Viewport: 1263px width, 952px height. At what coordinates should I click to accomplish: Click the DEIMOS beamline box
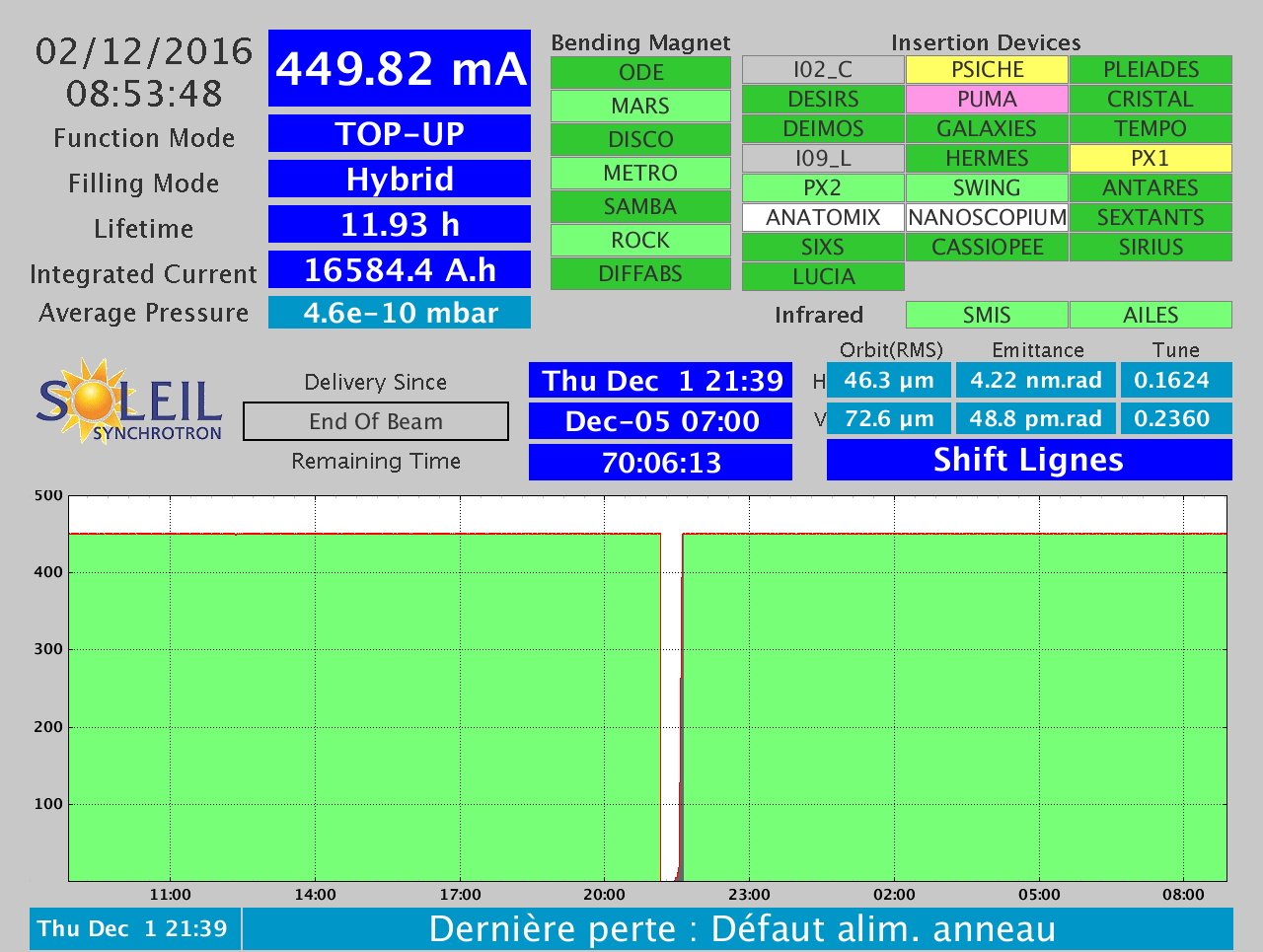tap(823, 128)
